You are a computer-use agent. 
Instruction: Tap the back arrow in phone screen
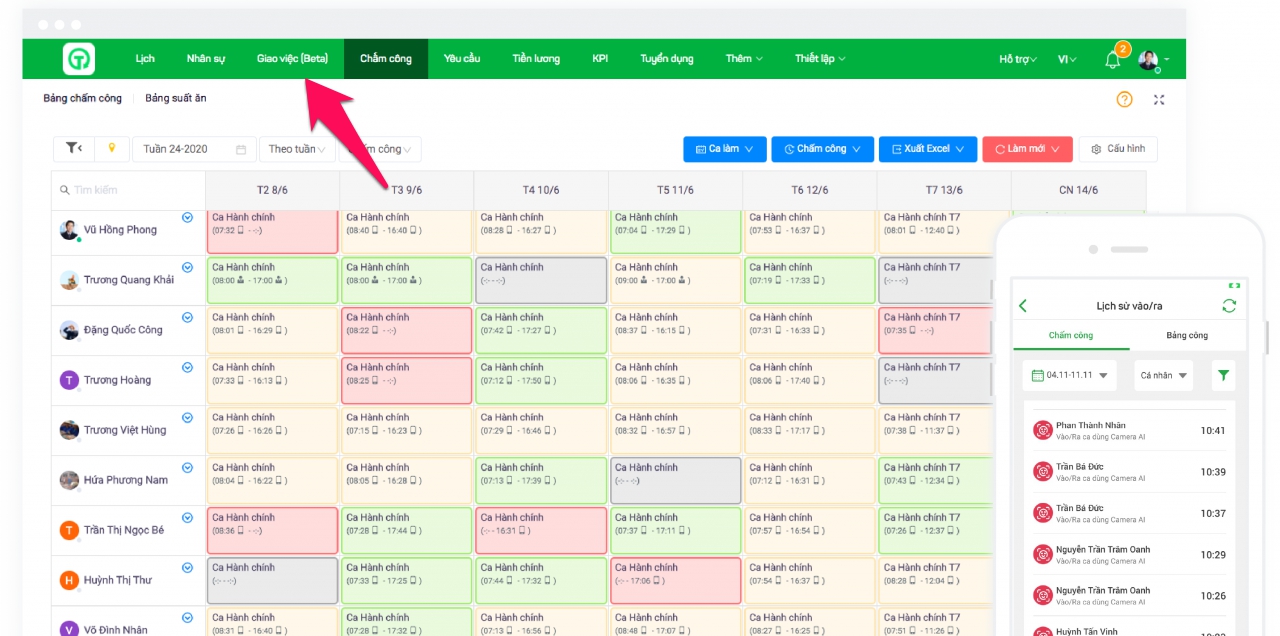1023,306
